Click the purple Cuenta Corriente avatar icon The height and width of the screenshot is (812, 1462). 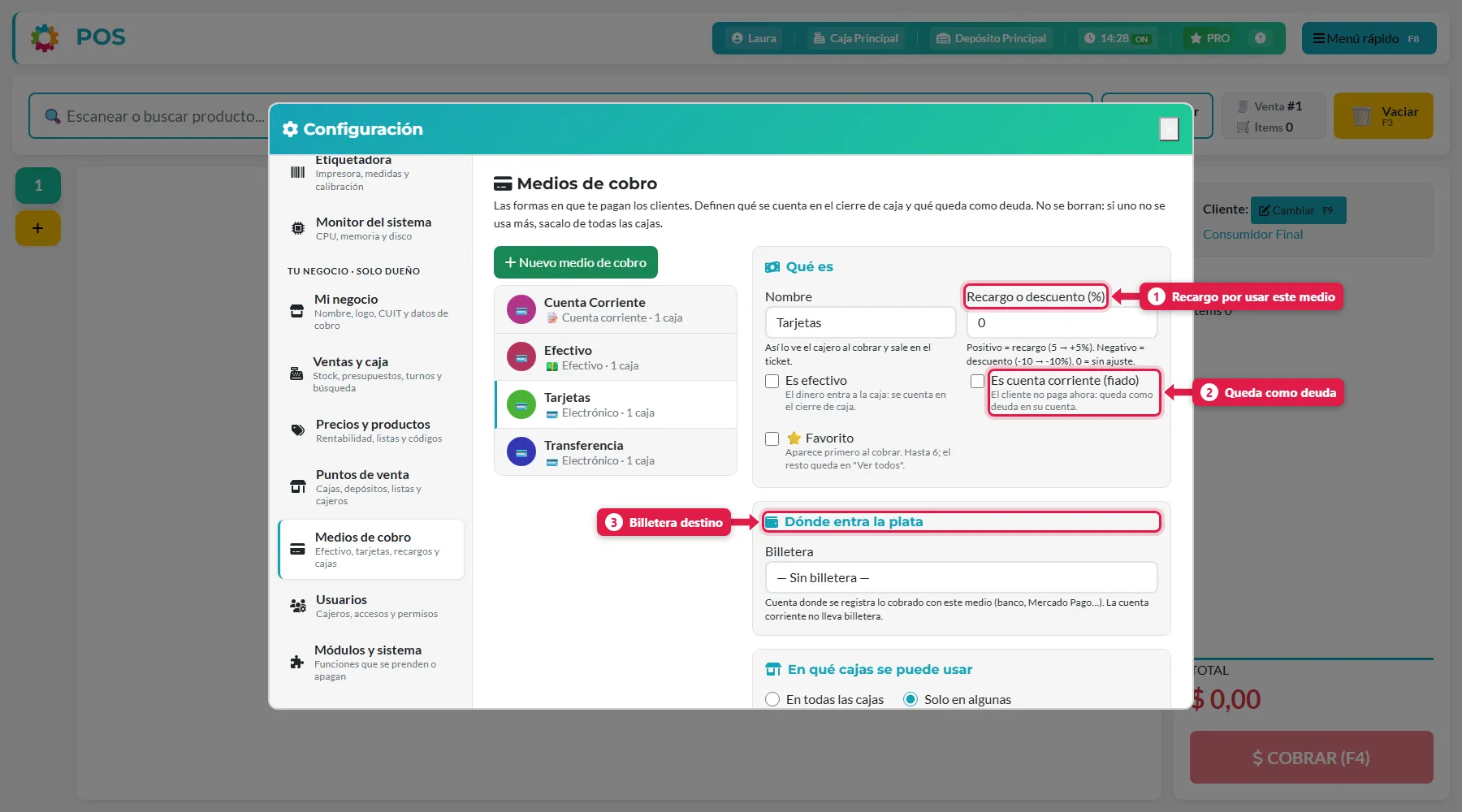click(521, 309)
